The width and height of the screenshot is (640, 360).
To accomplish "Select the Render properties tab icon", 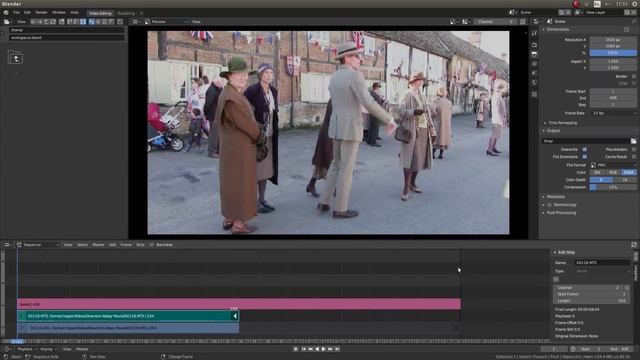I will 535,44.
